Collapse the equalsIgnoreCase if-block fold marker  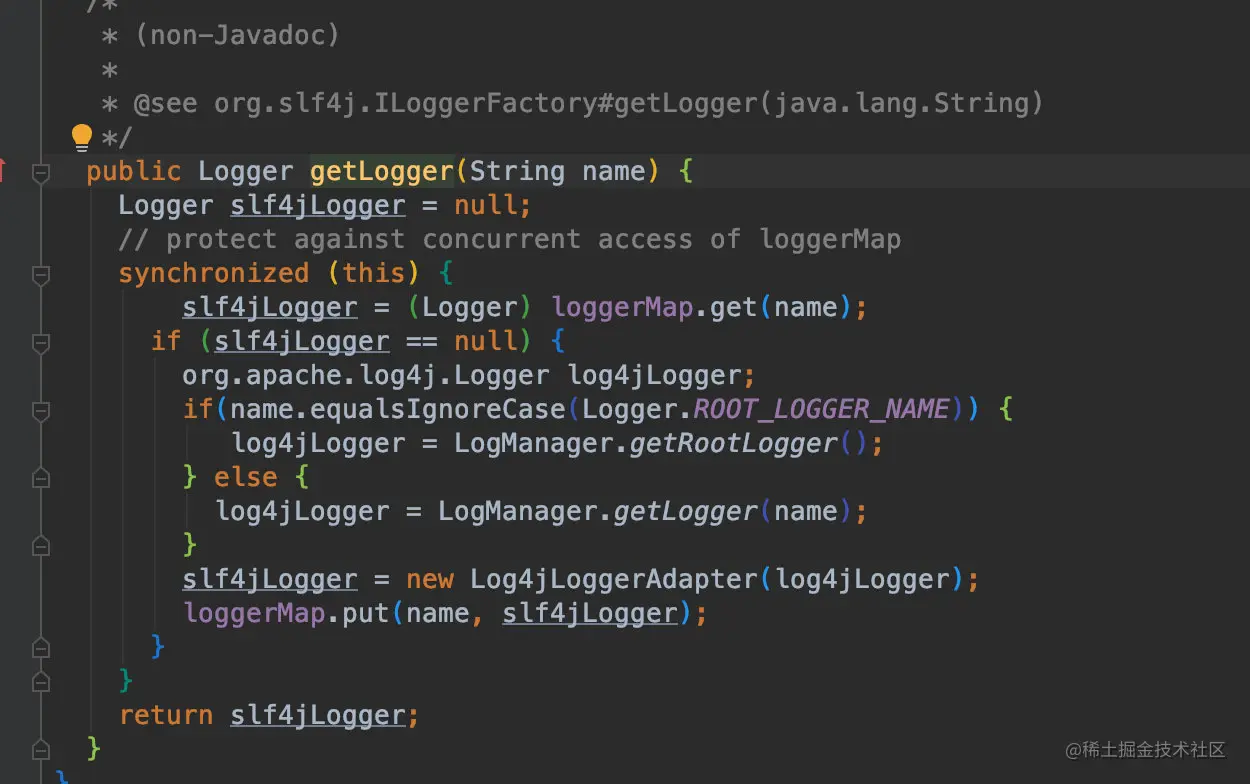[41, 410]
